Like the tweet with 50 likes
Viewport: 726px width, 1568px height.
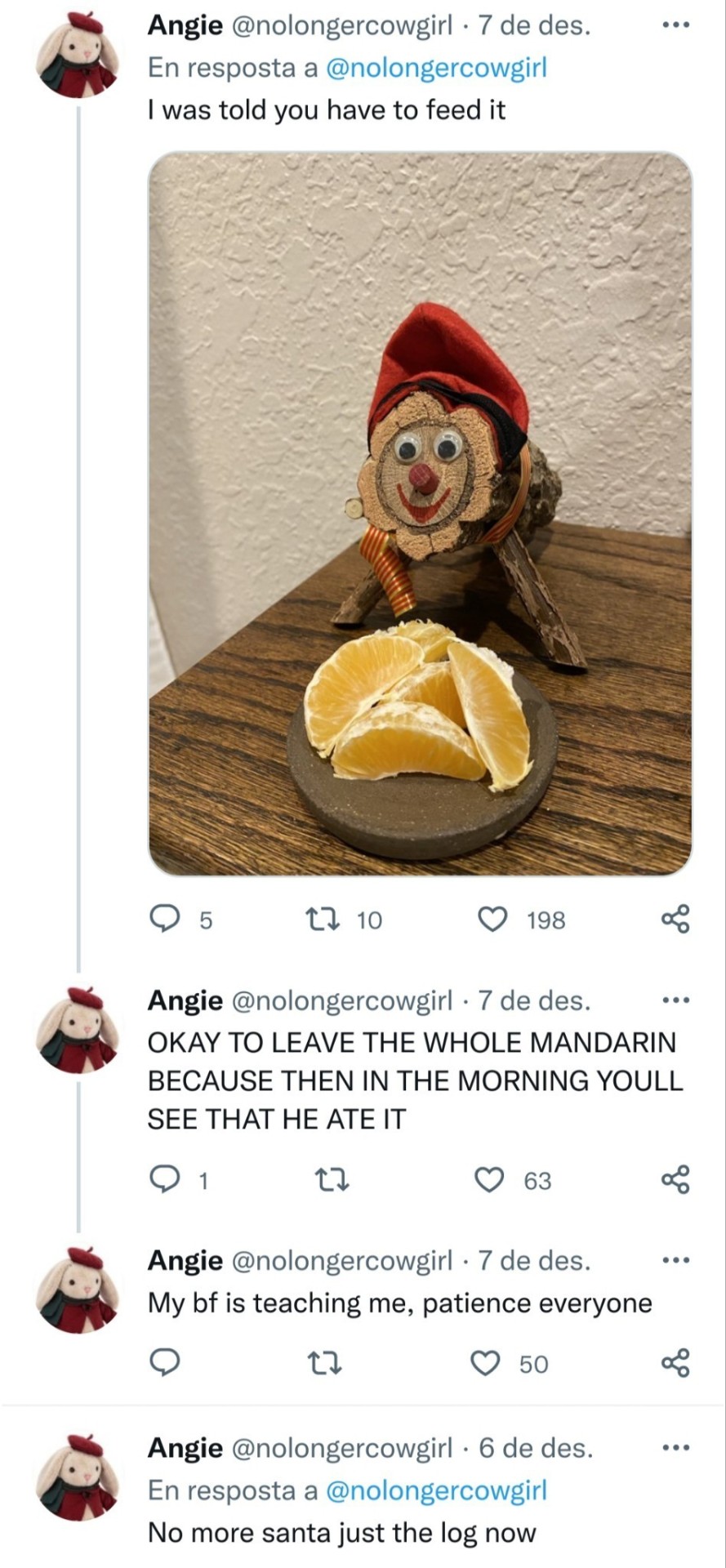(486, 1363)
